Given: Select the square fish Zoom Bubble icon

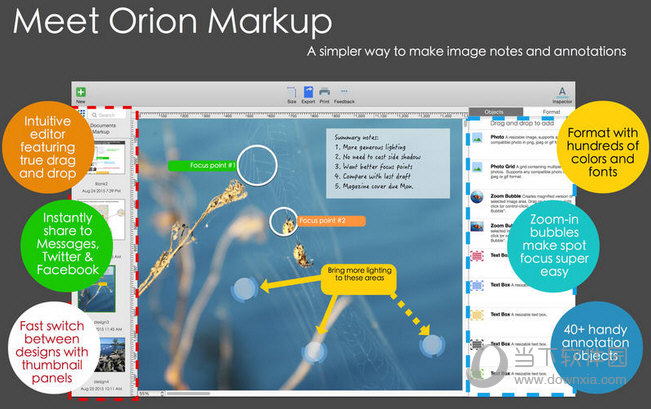Looking at the screenshot, I should (477, 226).
